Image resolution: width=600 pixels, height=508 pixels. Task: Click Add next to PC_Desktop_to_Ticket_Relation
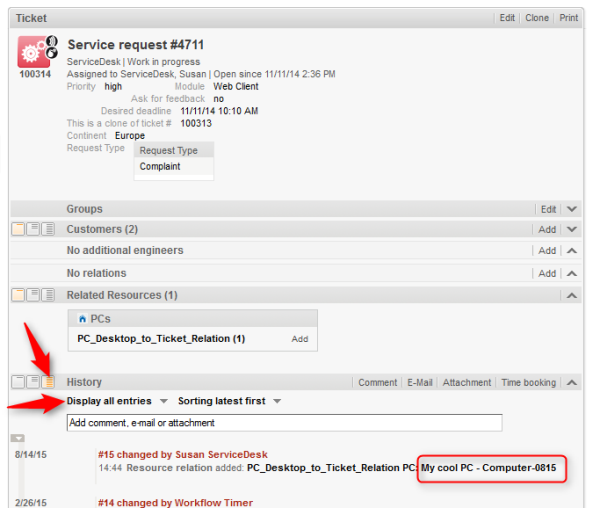pyautogui.click(x=300, y=339)
